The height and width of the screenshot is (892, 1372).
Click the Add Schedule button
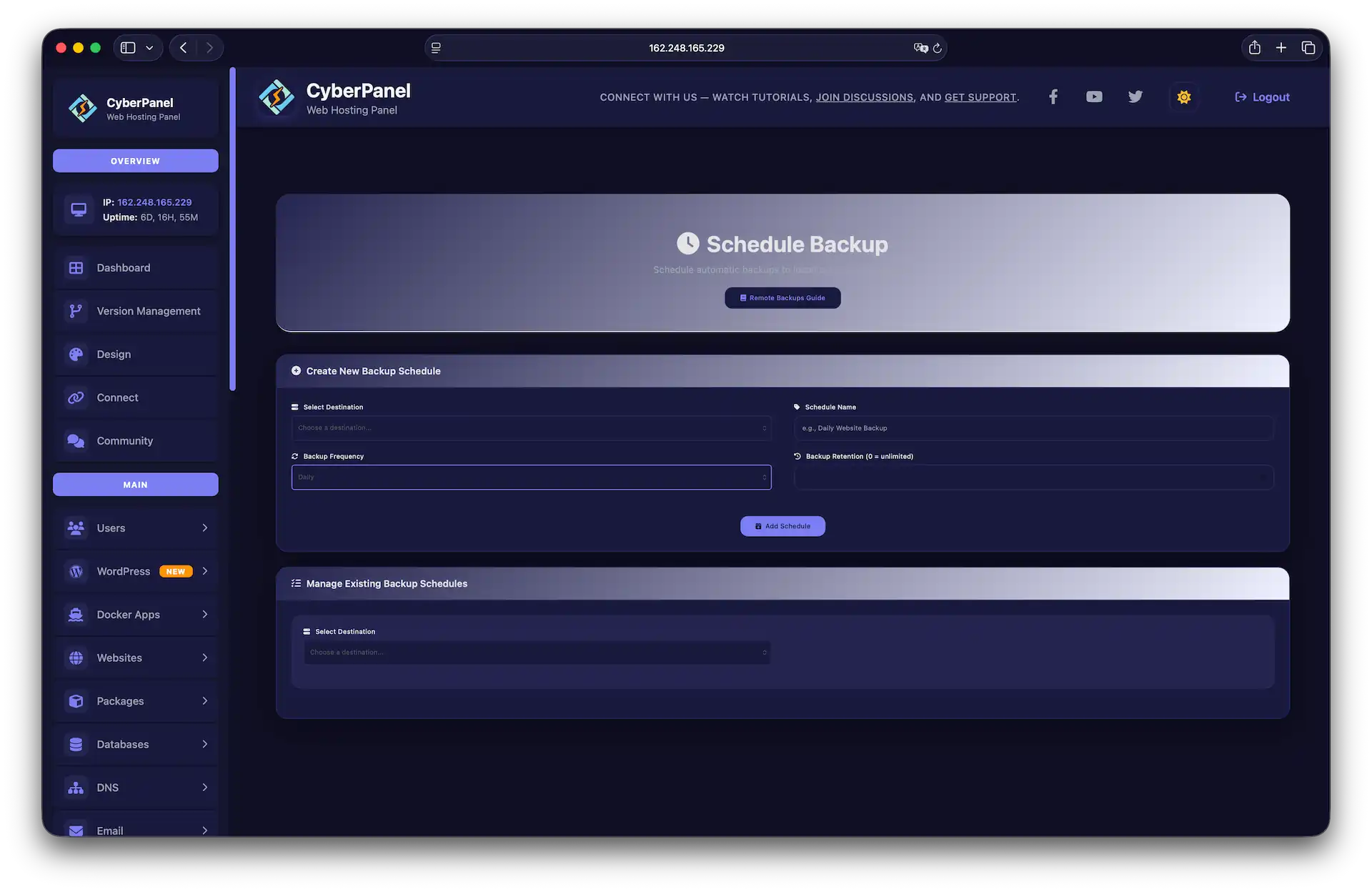tap(782, 525)
